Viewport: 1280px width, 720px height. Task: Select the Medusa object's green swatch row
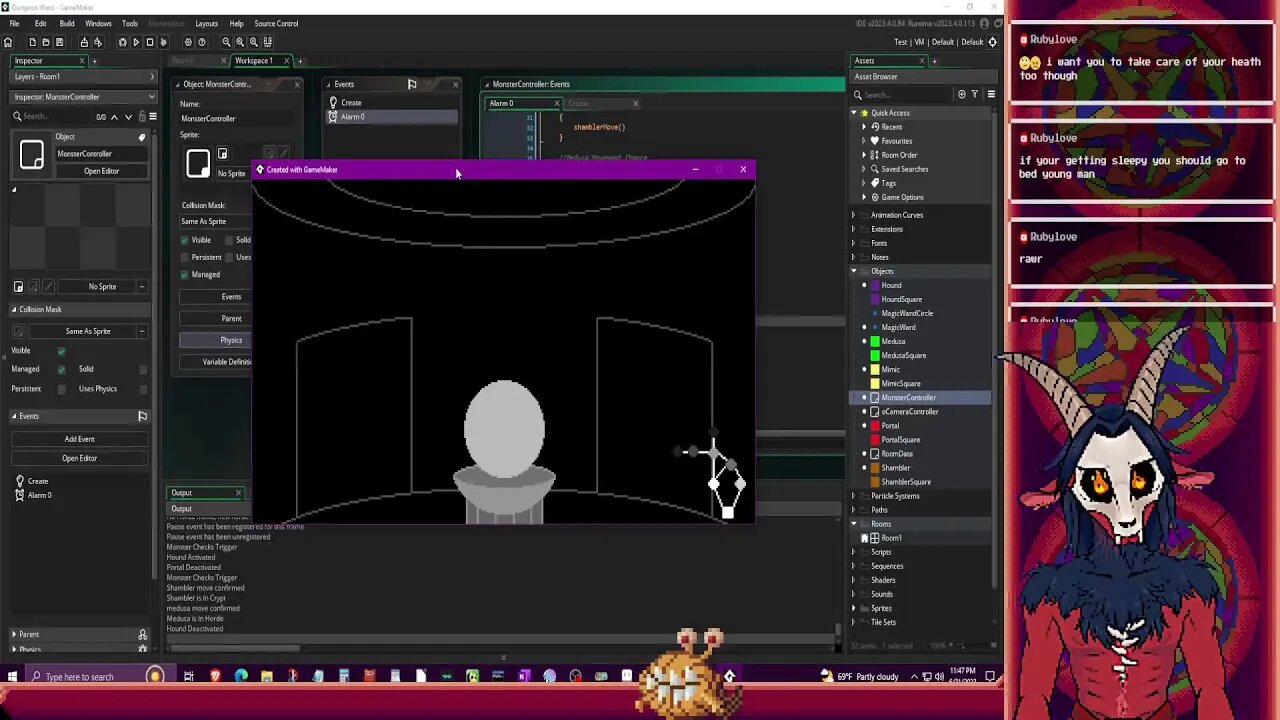click(x=920, y=341)
